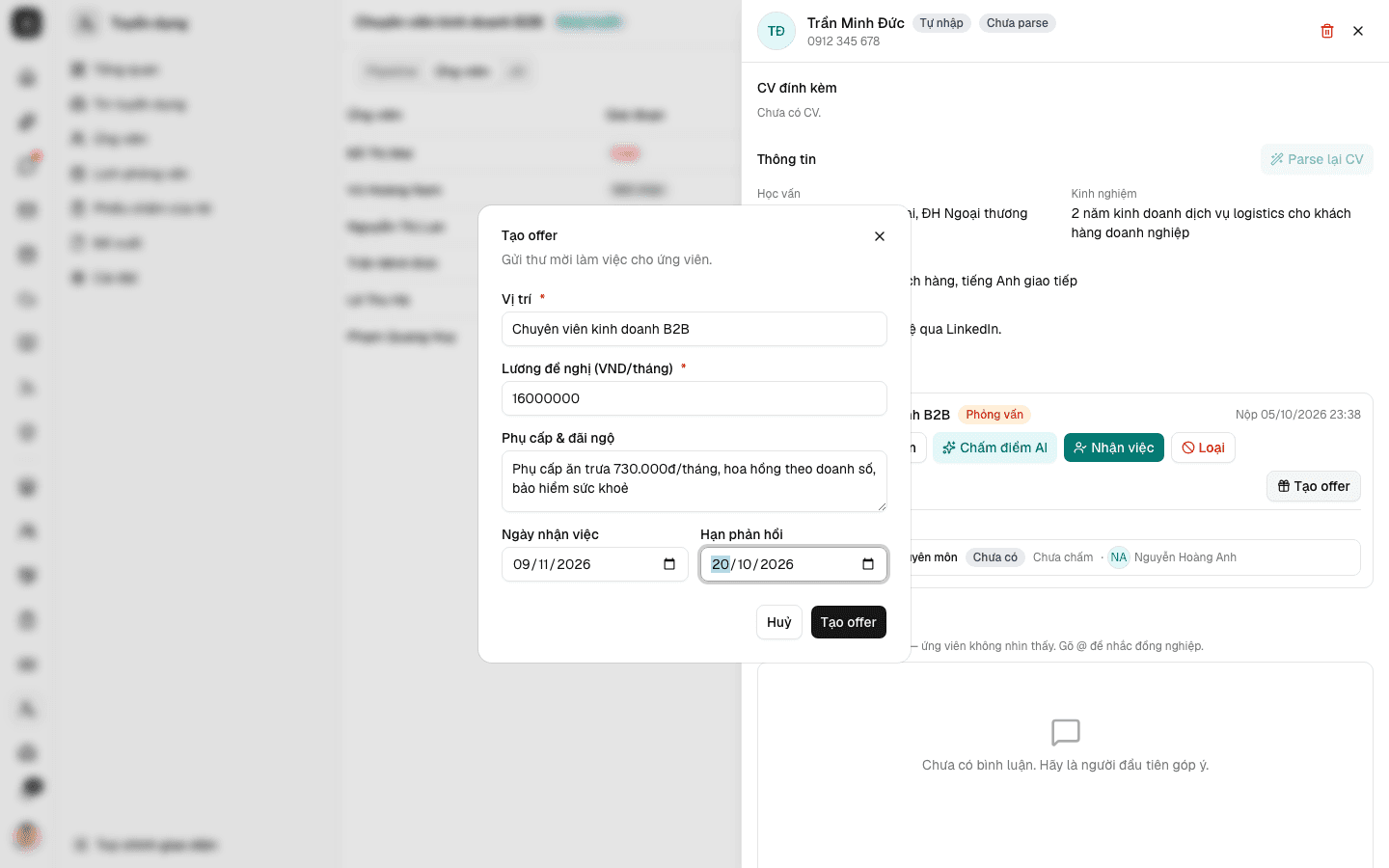Click the Thông tin section heading
This screenshot has width=1389, height=868.
[786, 159]
